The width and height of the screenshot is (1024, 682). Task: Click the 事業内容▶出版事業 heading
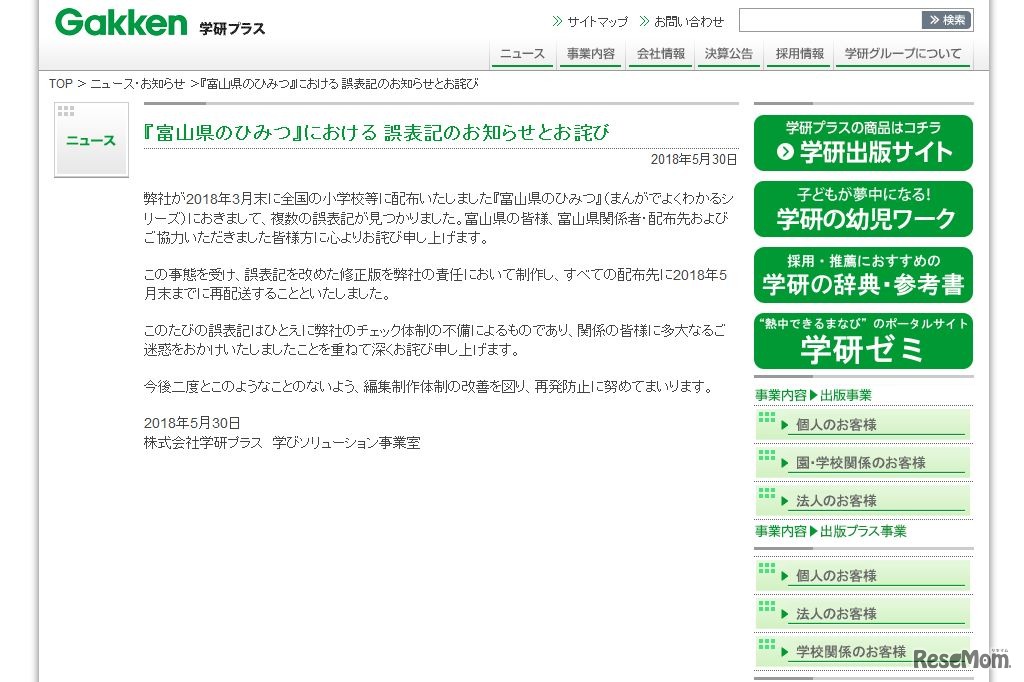[813, 395]
